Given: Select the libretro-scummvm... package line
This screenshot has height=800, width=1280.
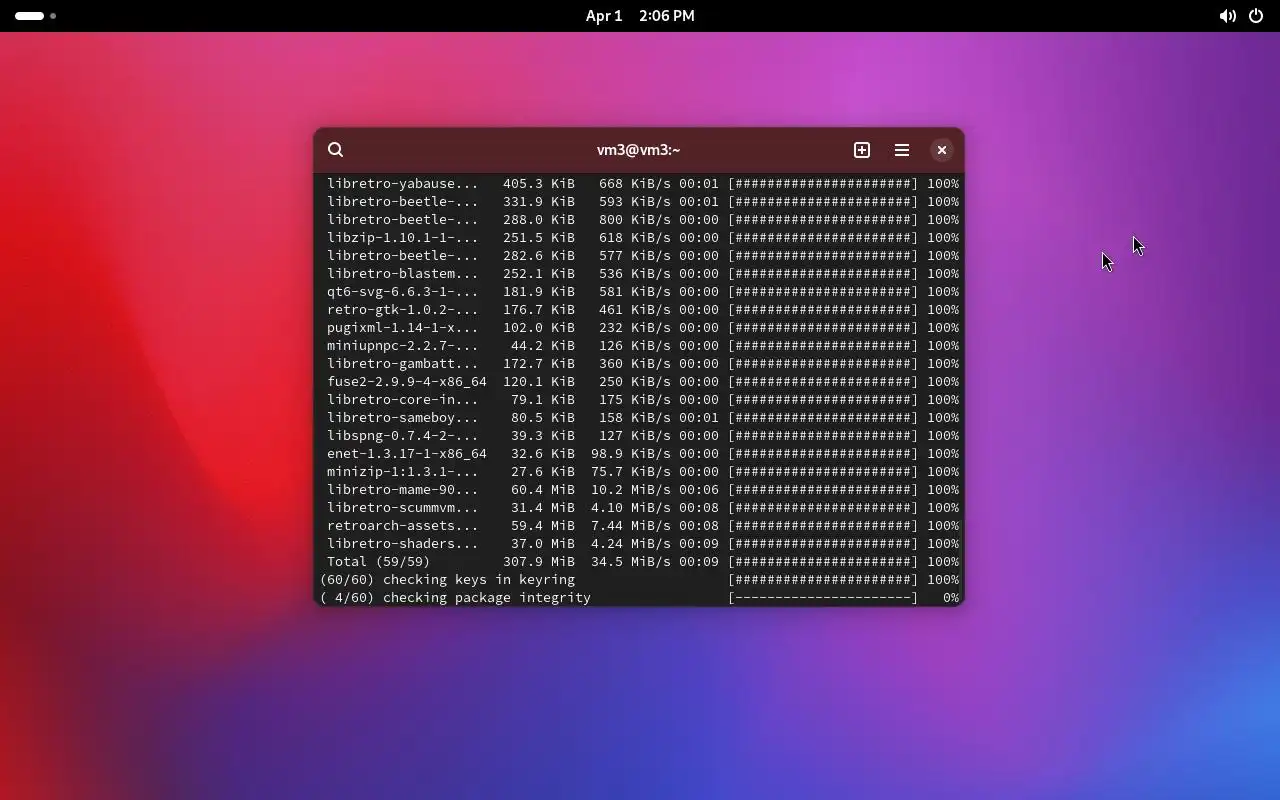Looking at the screenshot, I should [x=643, y=508].
